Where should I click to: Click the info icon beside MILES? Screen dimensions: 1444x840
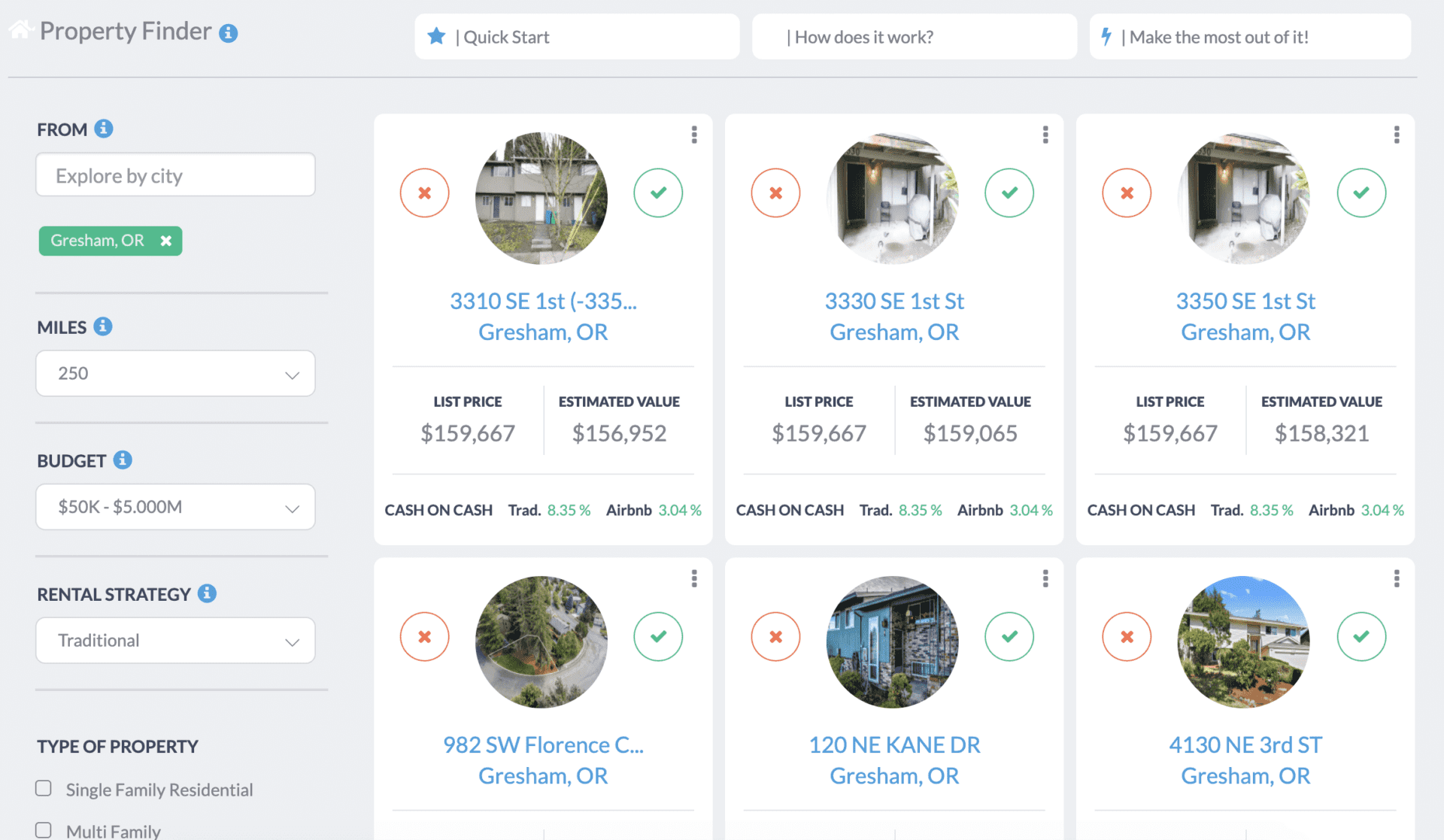(x=103, y=326)
